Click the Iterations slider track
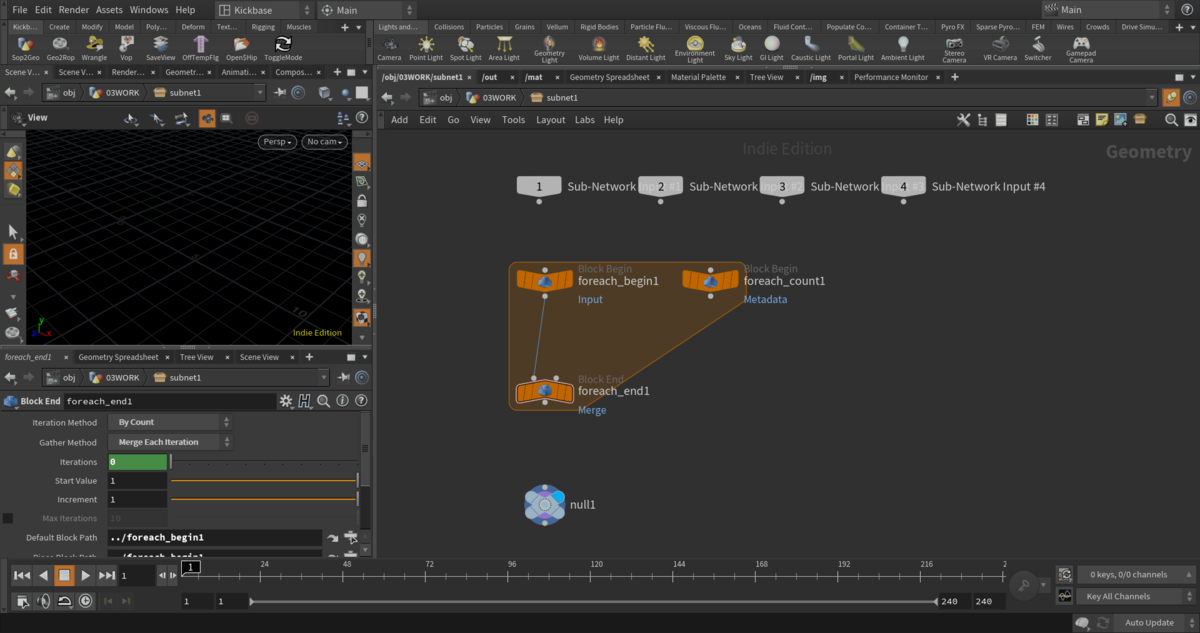1200x633 pixels. click(264, 462)
